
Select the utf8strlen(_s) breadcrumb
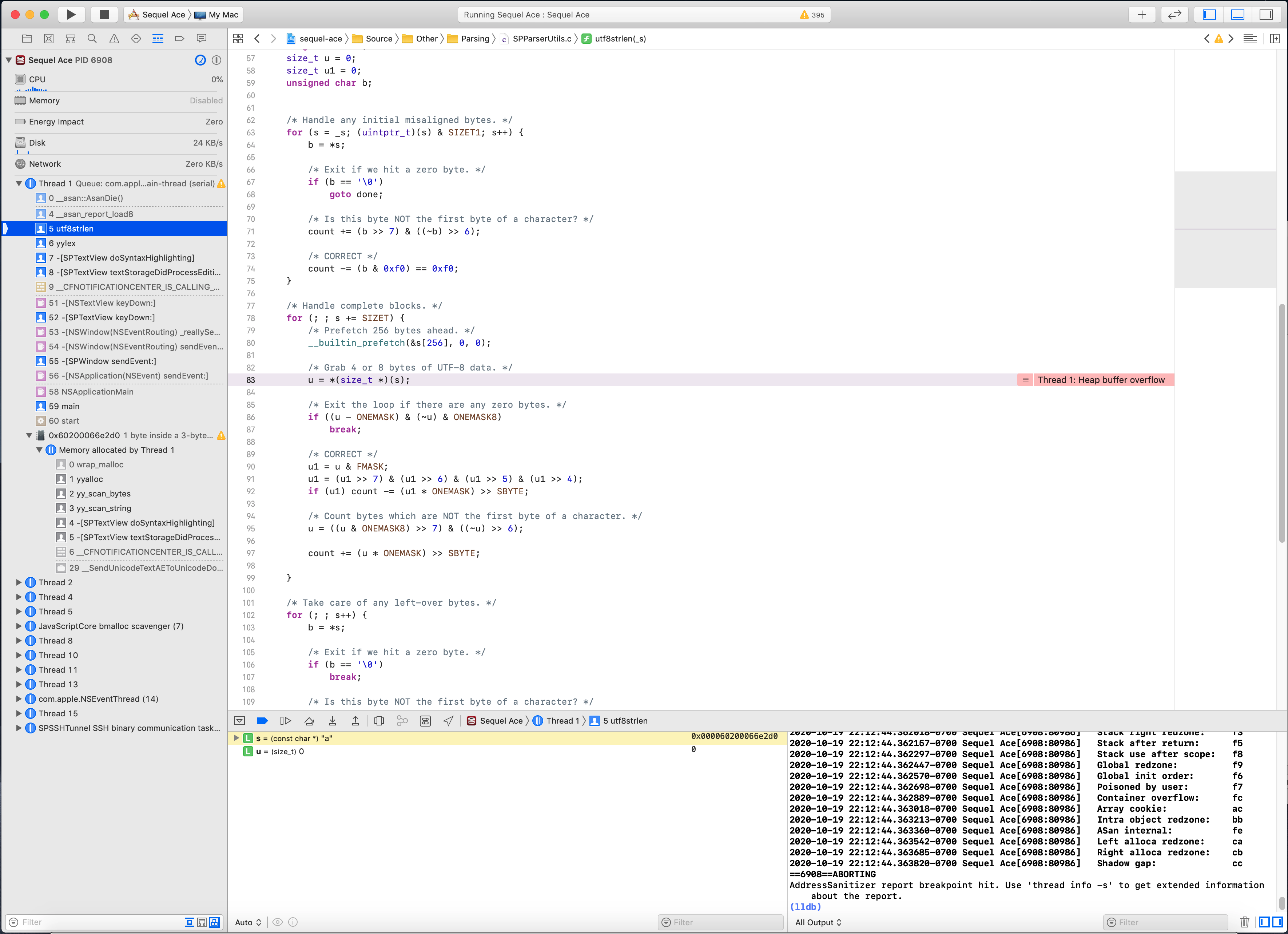point(614,39)
